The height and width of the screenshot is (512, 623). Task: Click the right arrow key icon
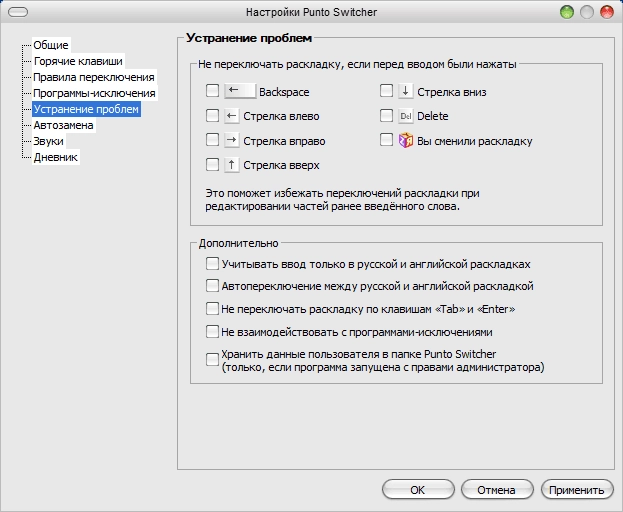click(x=232, y=140)
